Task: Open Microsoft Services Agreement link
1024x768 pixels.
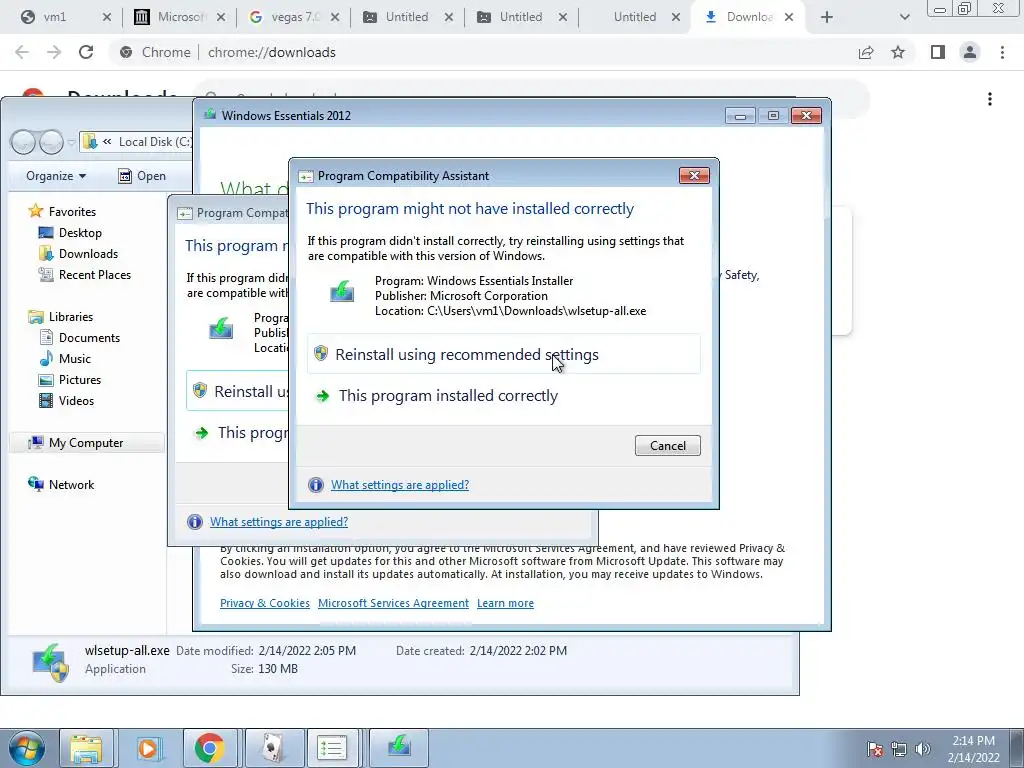Action: tap(393, 603)
